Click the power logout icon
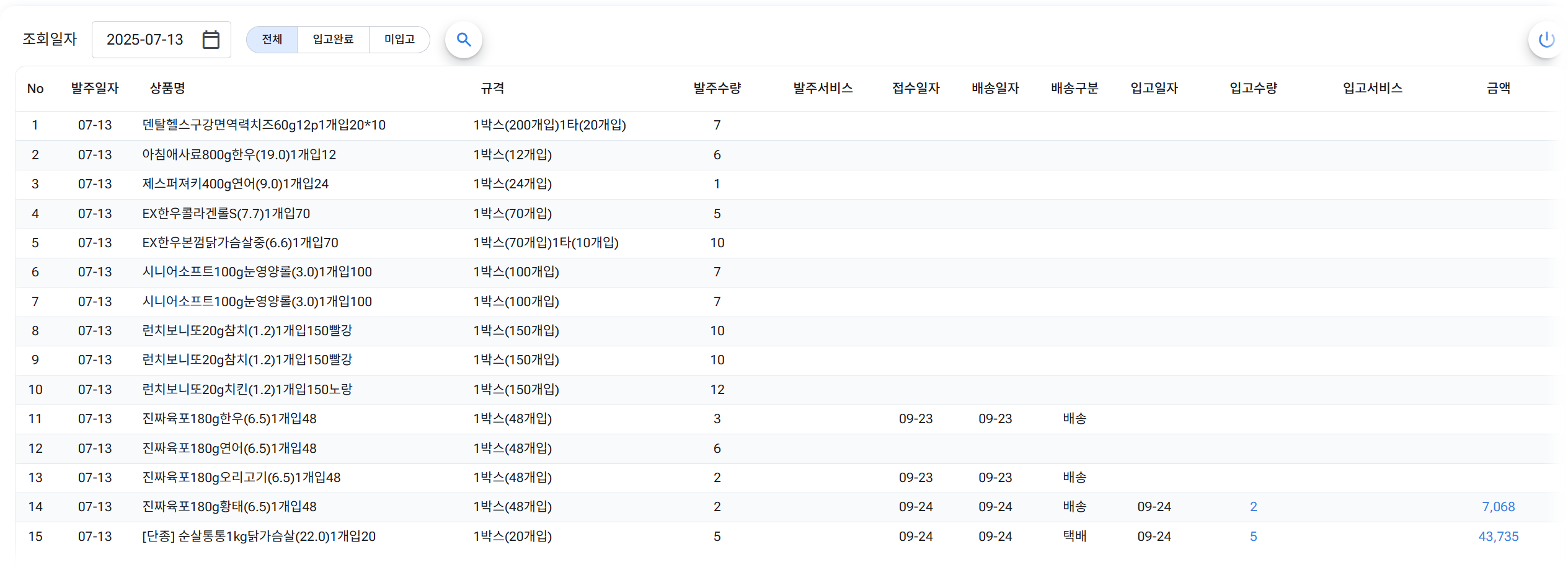The image size is (1568, 570). (x=1546, y=40)
